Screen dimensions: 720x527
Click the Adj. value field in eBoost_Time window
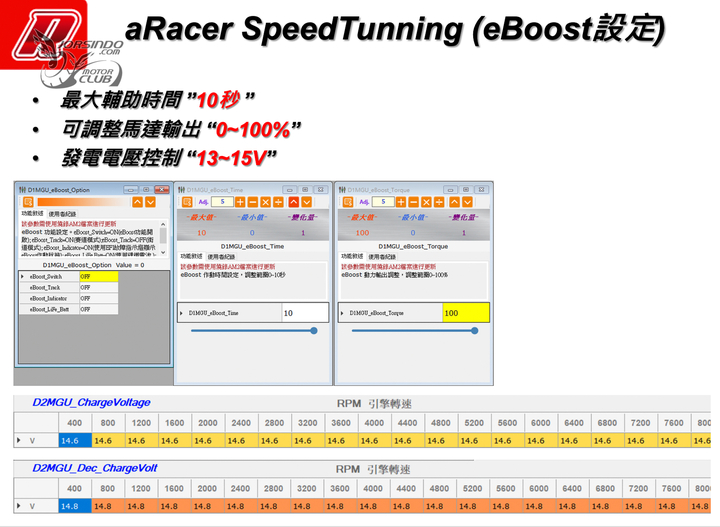(223, 202)
